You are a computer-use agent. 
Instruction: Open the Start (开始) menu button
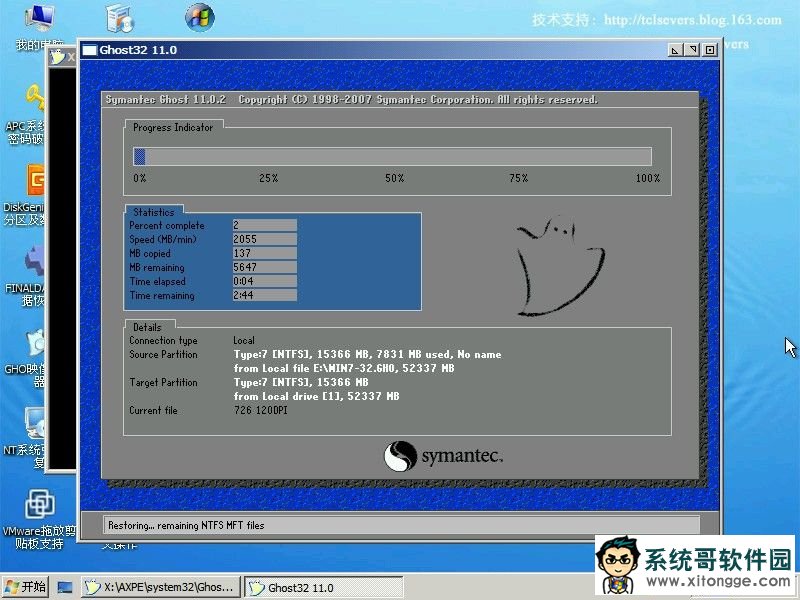coord(25,587)
